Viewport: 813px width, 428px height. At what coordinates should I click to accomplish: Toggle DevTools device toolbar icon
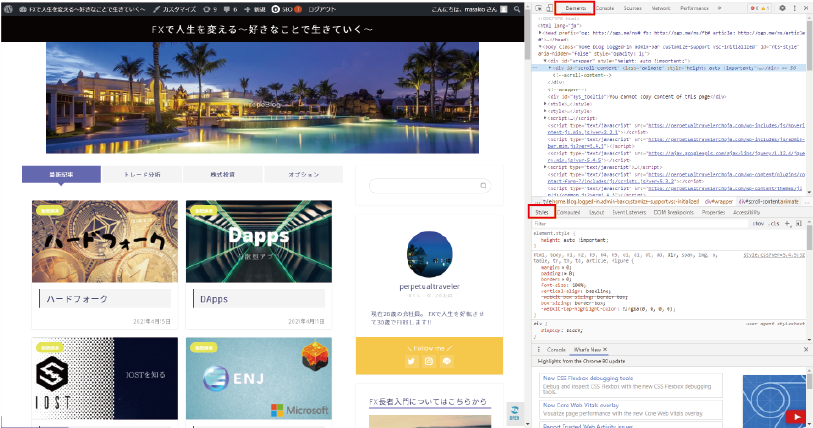550,8
